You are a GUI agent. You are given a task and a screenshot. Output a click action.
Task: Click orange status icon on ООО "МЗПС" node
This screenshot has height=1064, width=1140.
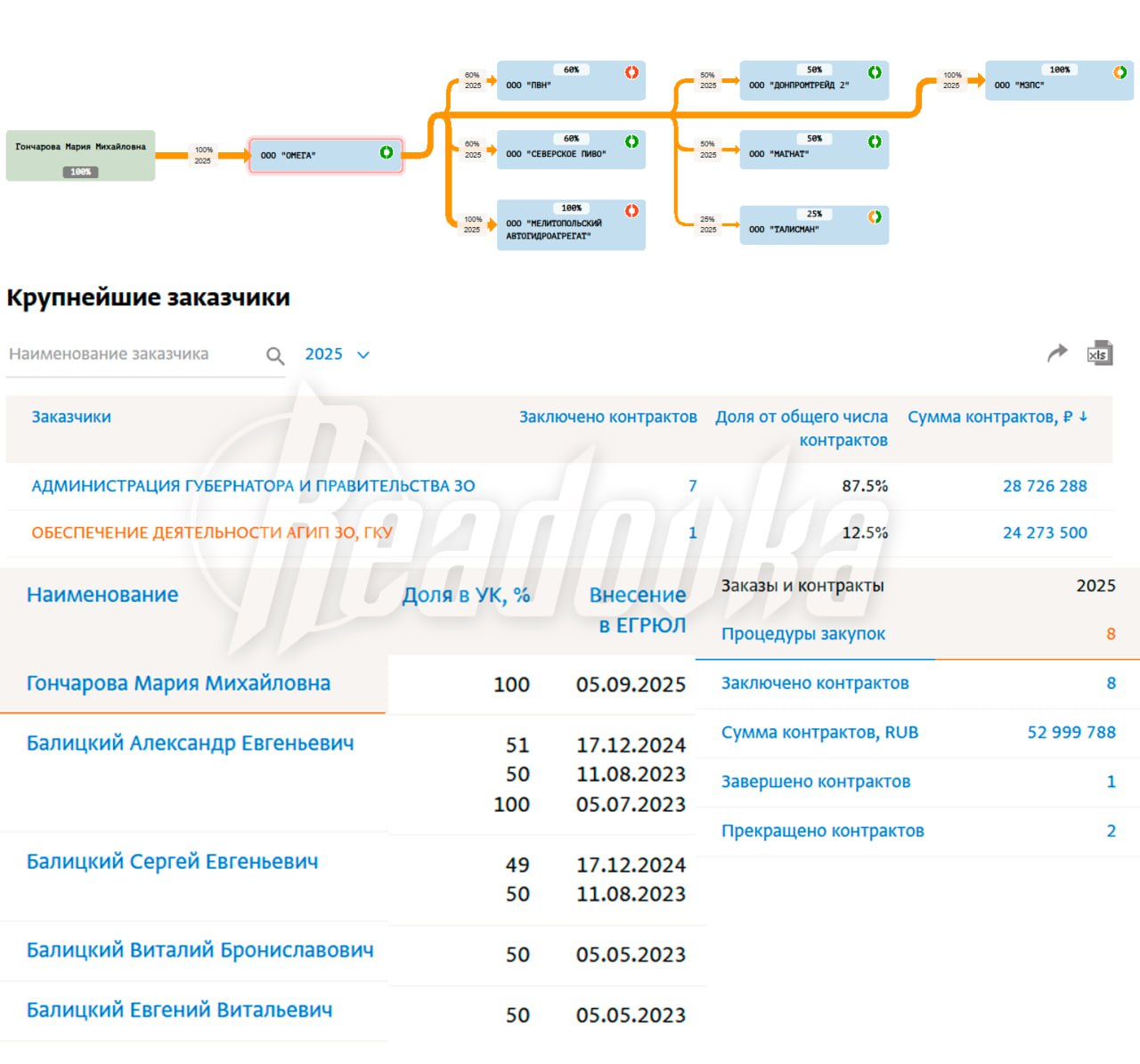click(x=1120, y=72)
